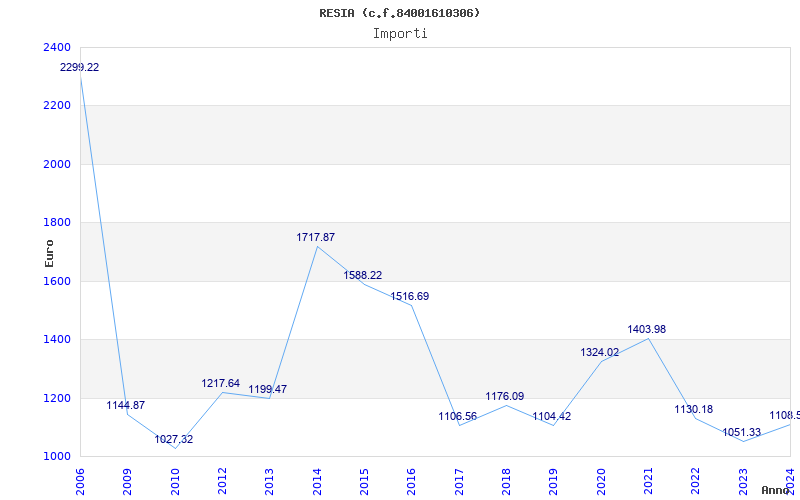Click the x-axis year 2016
Viewport: 800px width, 500px height.
(411, 482)
